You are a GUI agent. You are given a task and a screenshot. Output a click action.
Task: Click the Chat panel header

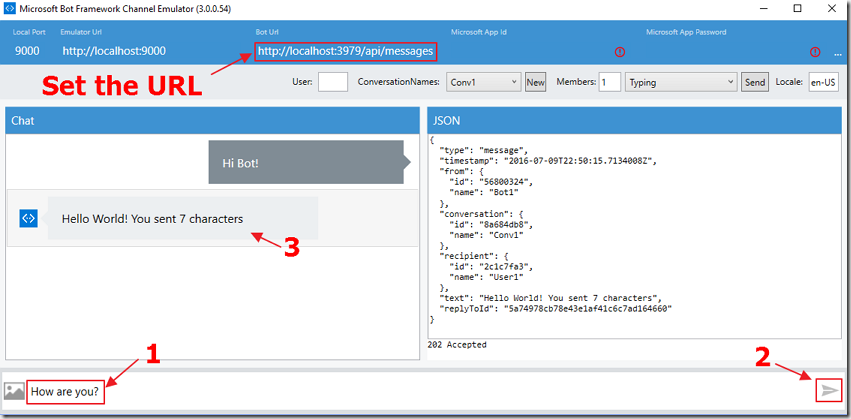click(212, 120)
